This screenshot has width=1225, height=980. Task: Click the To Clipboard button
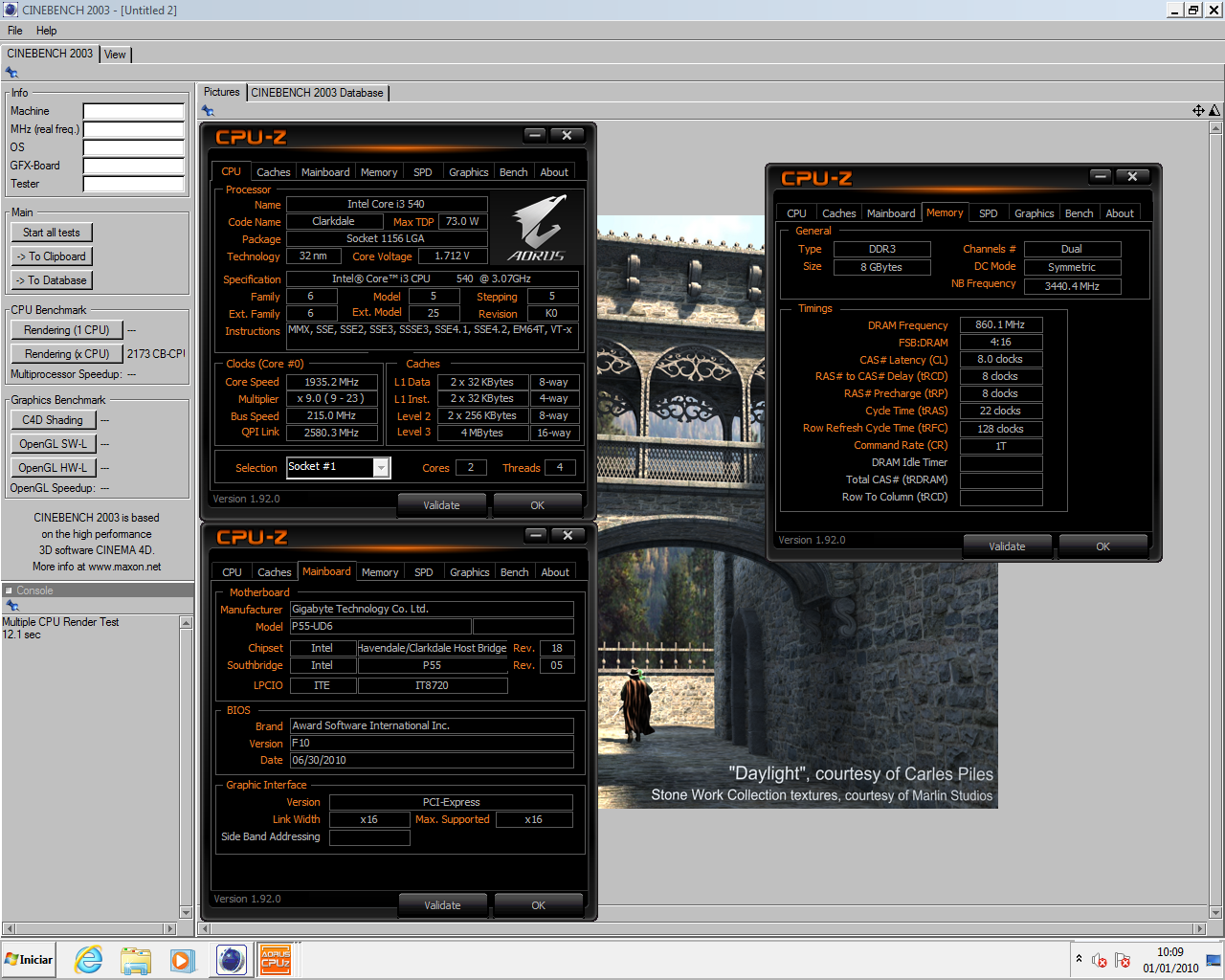click(x=52, y=256)
